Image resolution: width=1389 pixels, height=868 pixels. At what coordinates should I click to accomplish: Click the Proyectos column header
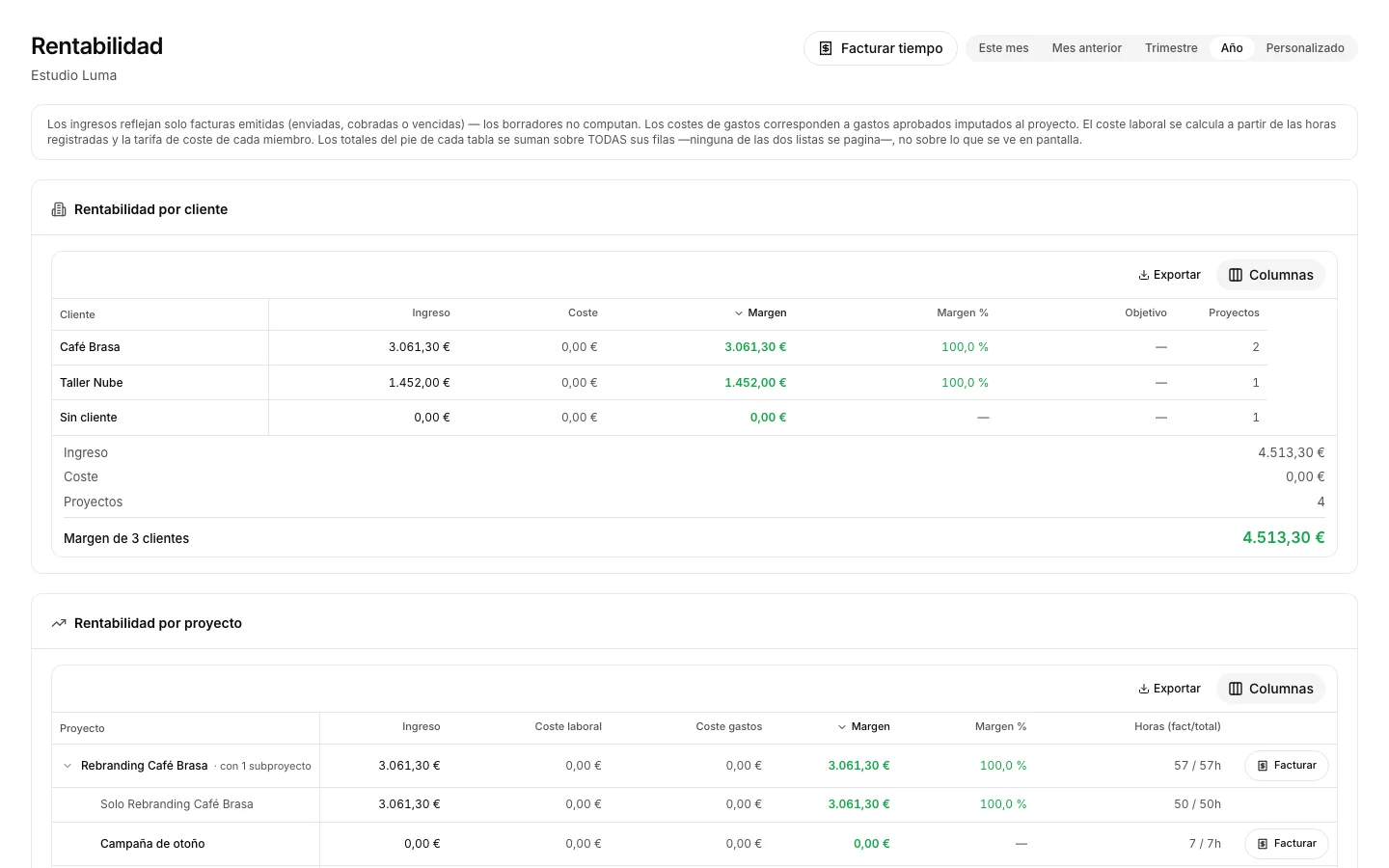(x=1234, y=313)
